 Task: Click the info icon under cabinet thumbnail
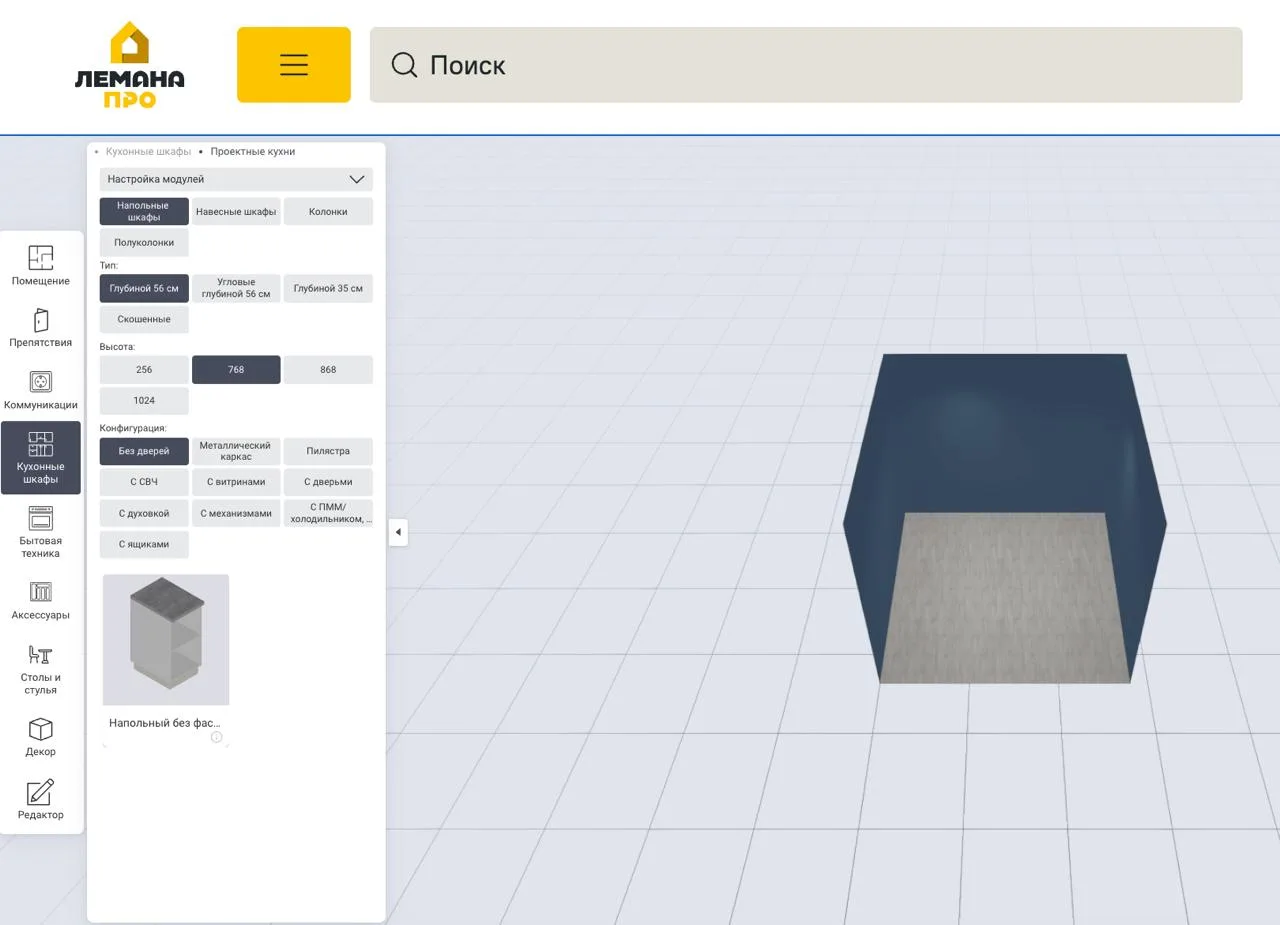[217, 738]
